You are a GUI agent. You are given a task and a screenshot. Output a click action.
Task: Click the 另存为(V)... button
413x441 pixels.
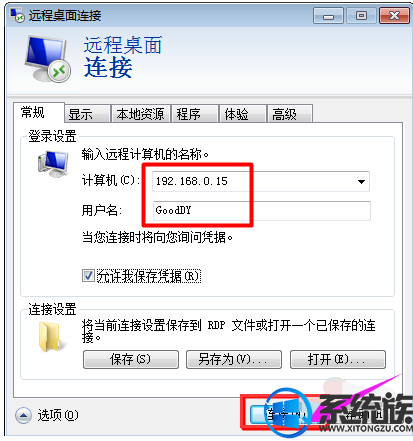pyautogui.click(x=234, y=359)
